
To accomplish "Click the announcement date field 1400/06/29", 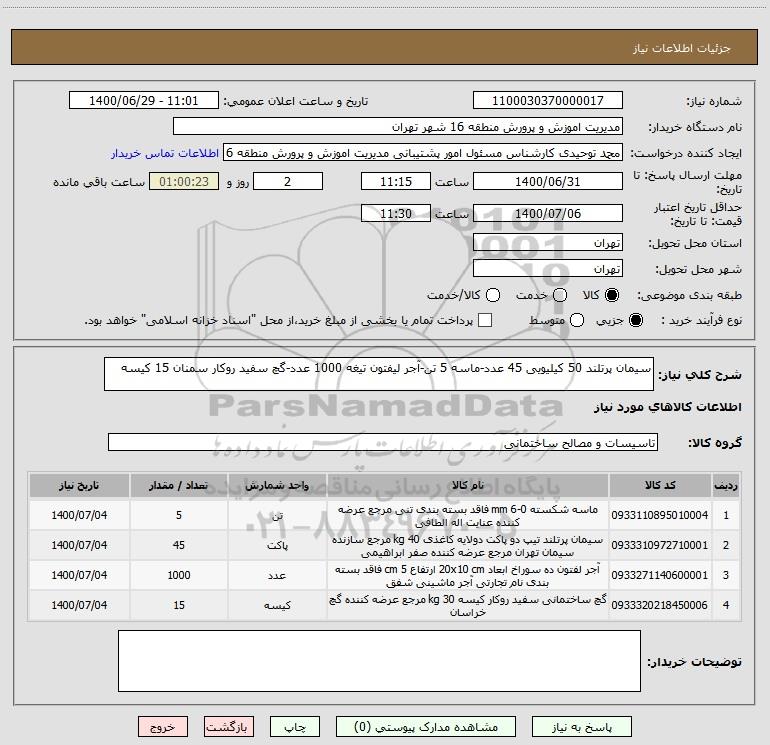I will coord(143,100).
